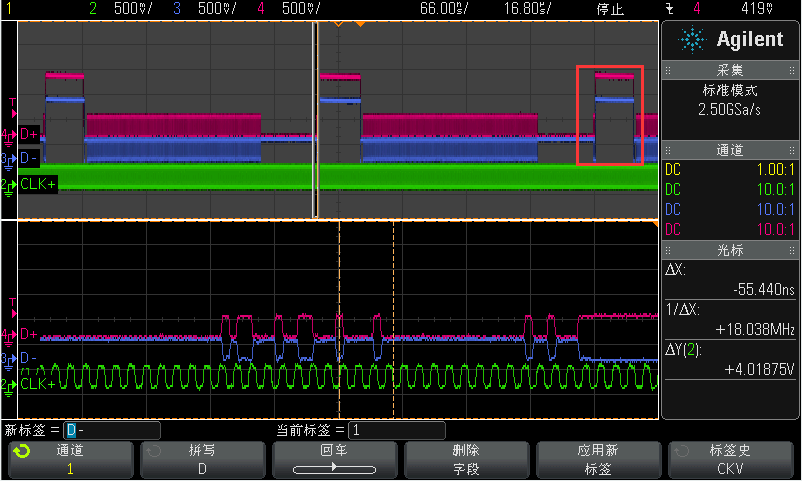This screenshot has width=802, height=481.
Task: Click the 新标签 text input field
Action: pos(112,430)
